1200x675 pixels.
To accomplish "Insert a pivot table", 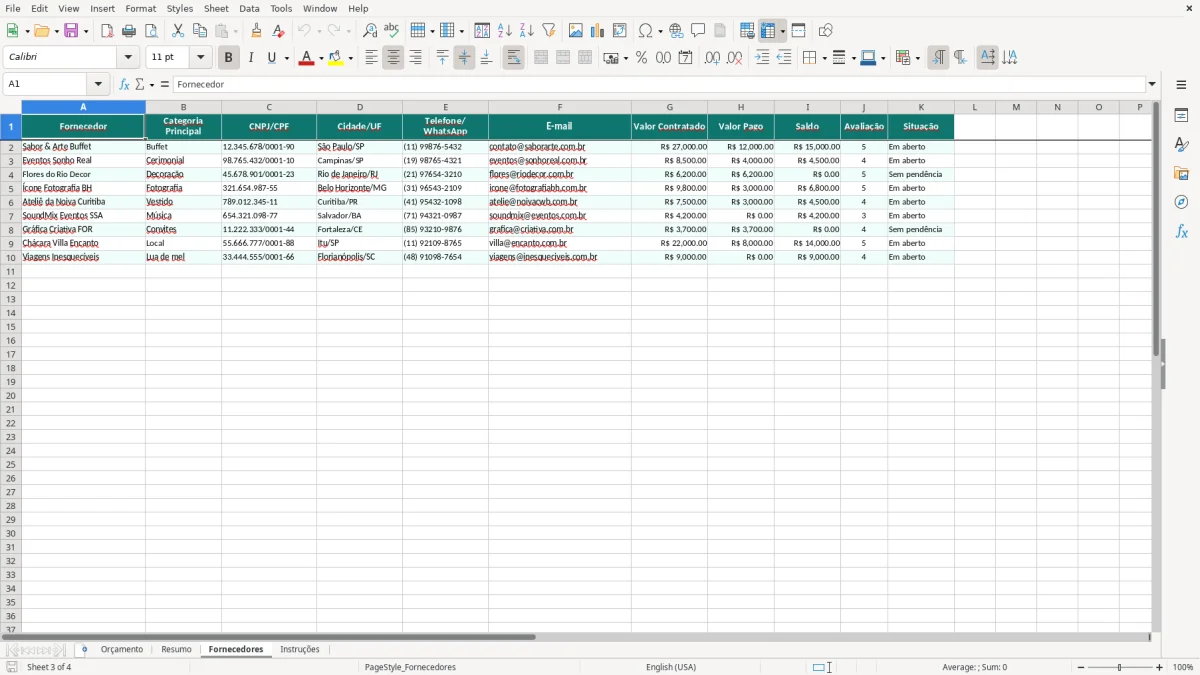I will 619,31.
